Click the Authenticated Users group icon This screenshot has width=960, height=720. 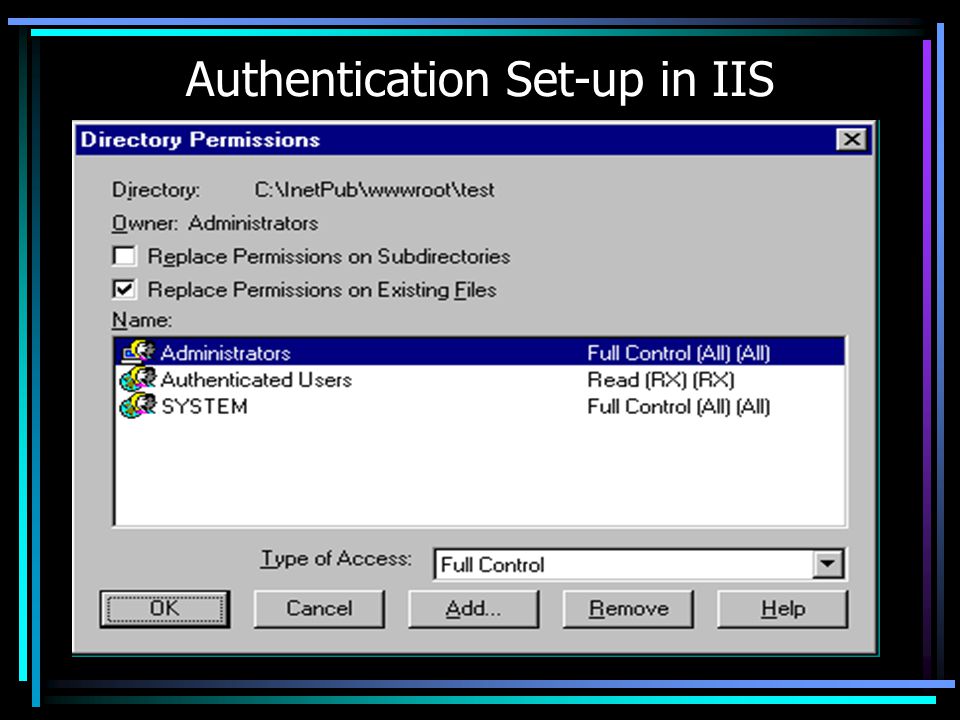138,378
